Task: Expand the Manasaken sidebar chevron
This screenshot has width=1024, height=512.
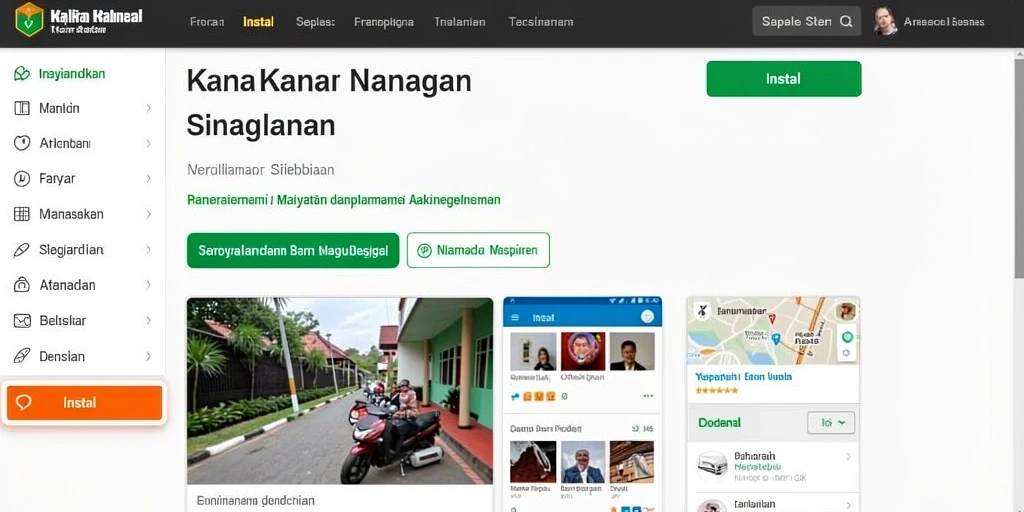Action: [148, 214]
